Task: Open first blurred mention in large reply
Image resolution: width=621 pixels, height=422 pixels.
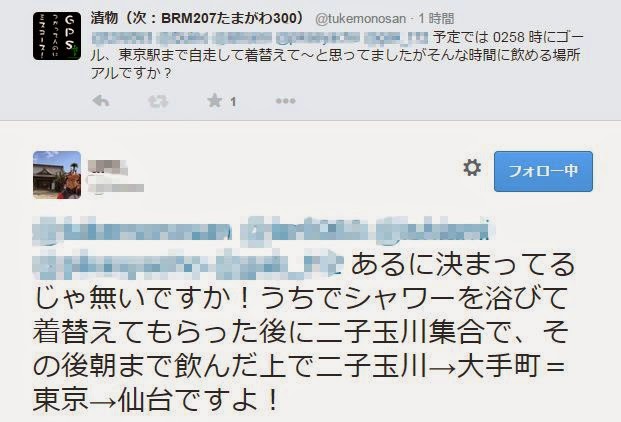Action: (x=133, y=230)
